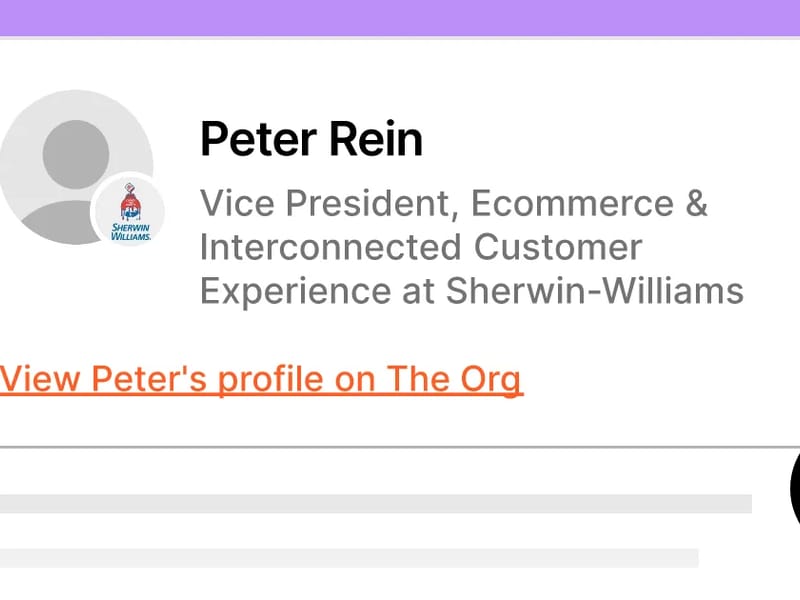This screenshot has height=600, width=800.
Task: Click the Peter Rein name heading
Action: [x=311, y=139]
